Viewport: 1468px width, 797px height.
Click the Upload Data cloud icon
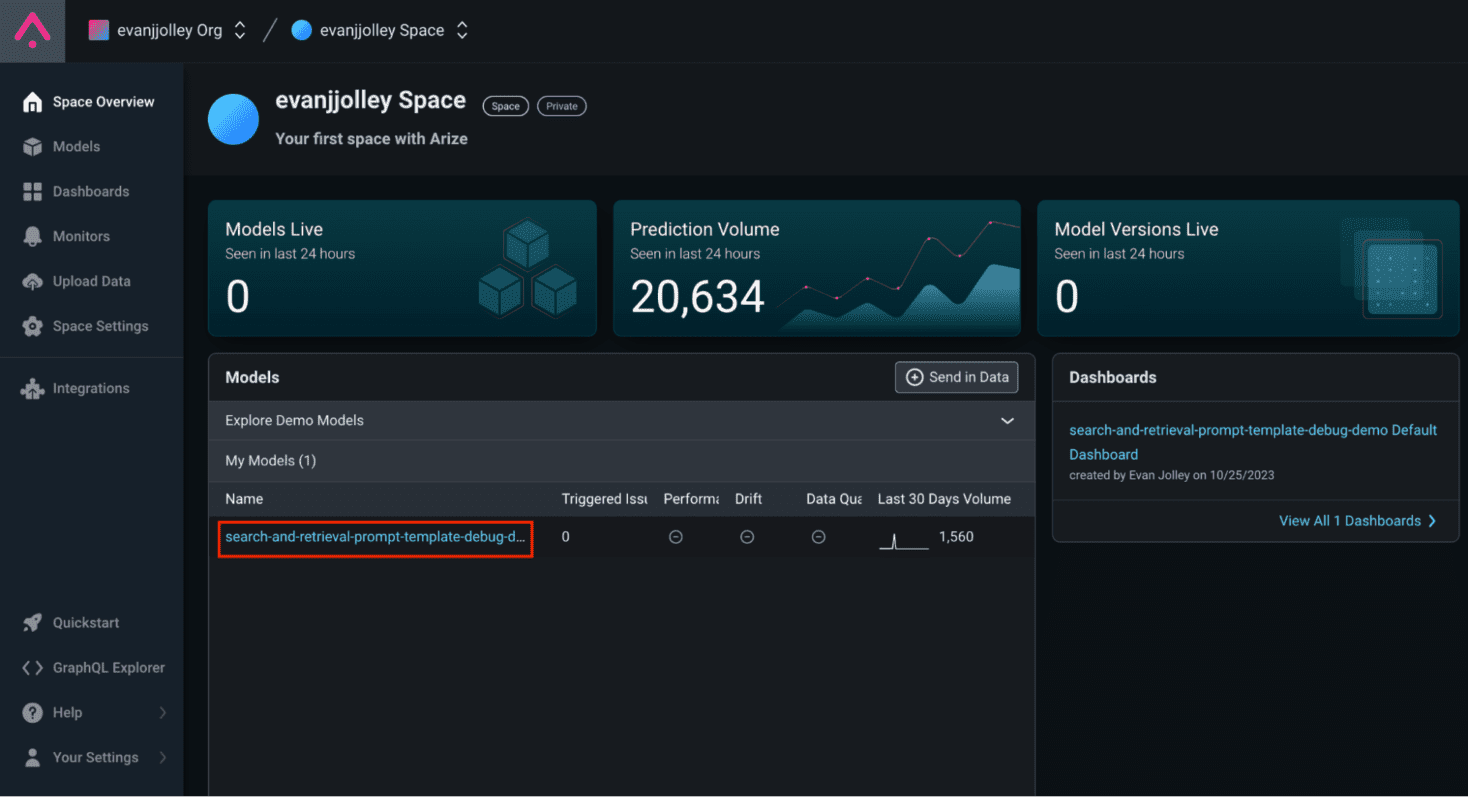(x=33, y=282)
